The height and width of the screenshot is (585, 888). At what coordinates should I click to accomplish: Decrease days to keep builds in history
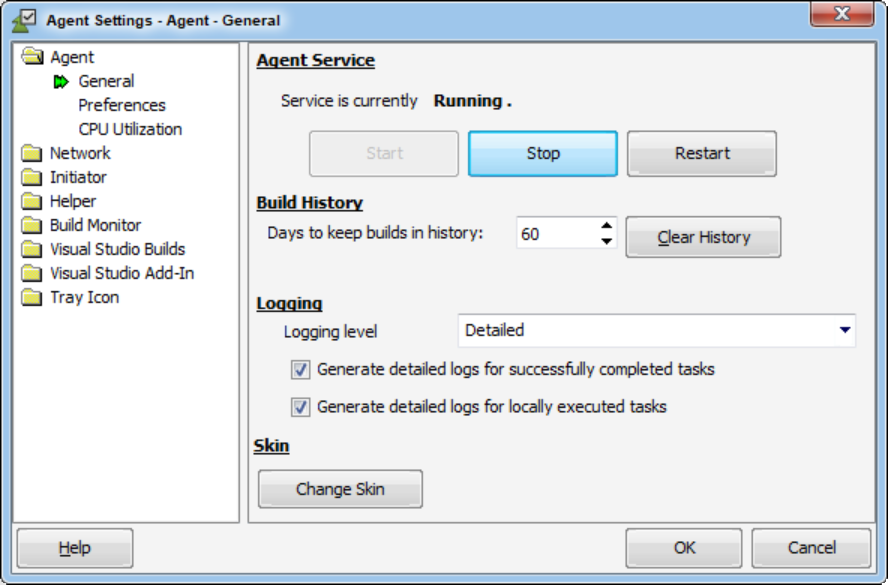coord(606,241)
